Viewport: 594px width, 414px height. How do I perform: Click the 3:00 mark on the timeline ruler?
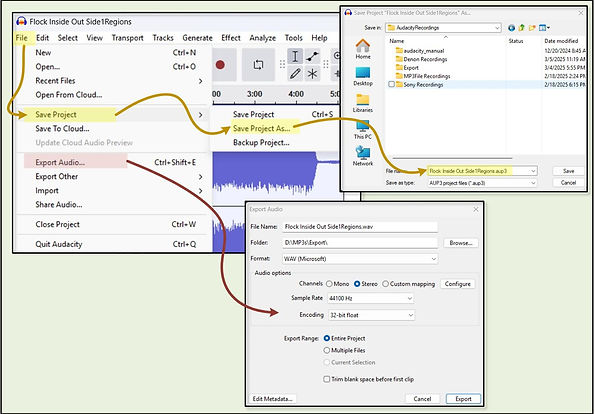(x=255, y=94)
